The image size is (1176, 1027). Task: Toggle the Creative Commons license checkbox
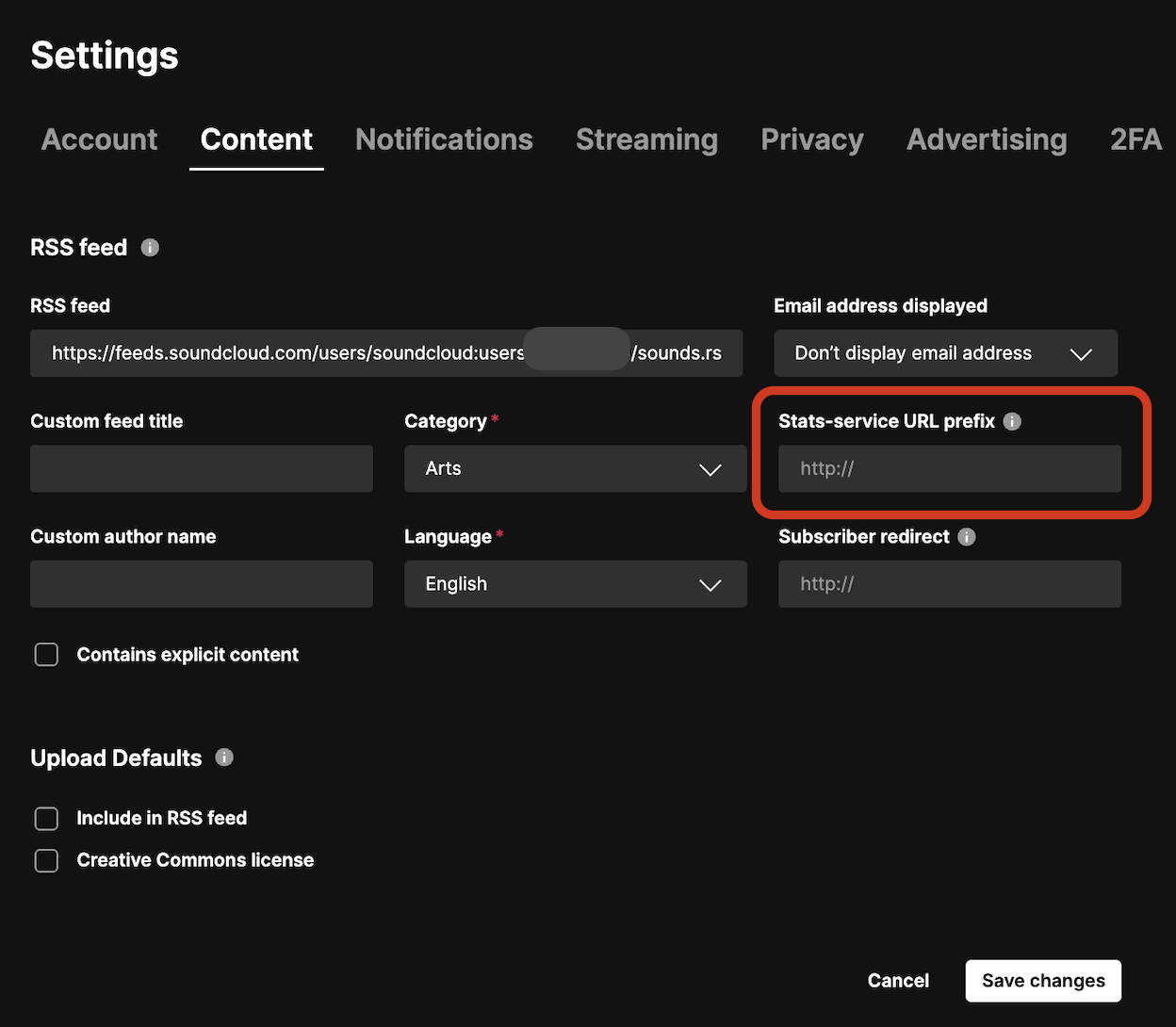[x=46, y=860]
